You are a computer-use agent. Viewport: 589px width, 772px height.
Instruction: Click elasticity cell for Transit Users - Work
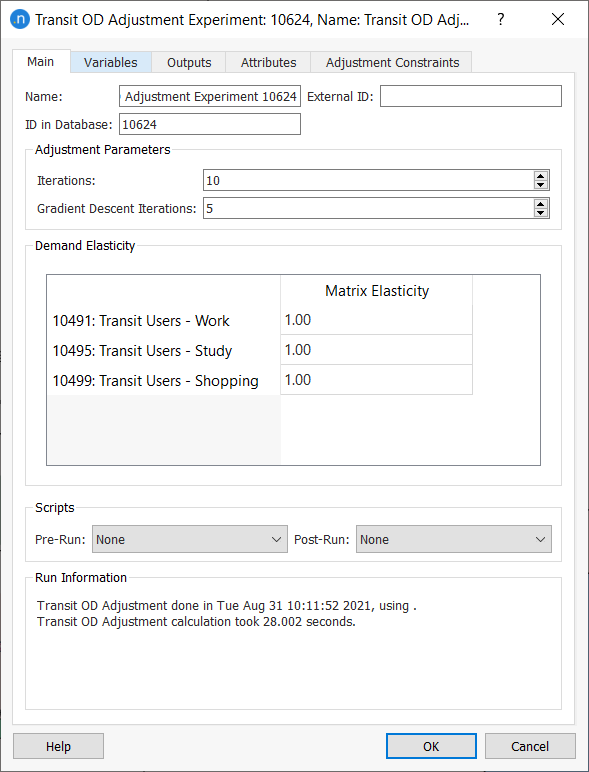(x=377, y=320)
